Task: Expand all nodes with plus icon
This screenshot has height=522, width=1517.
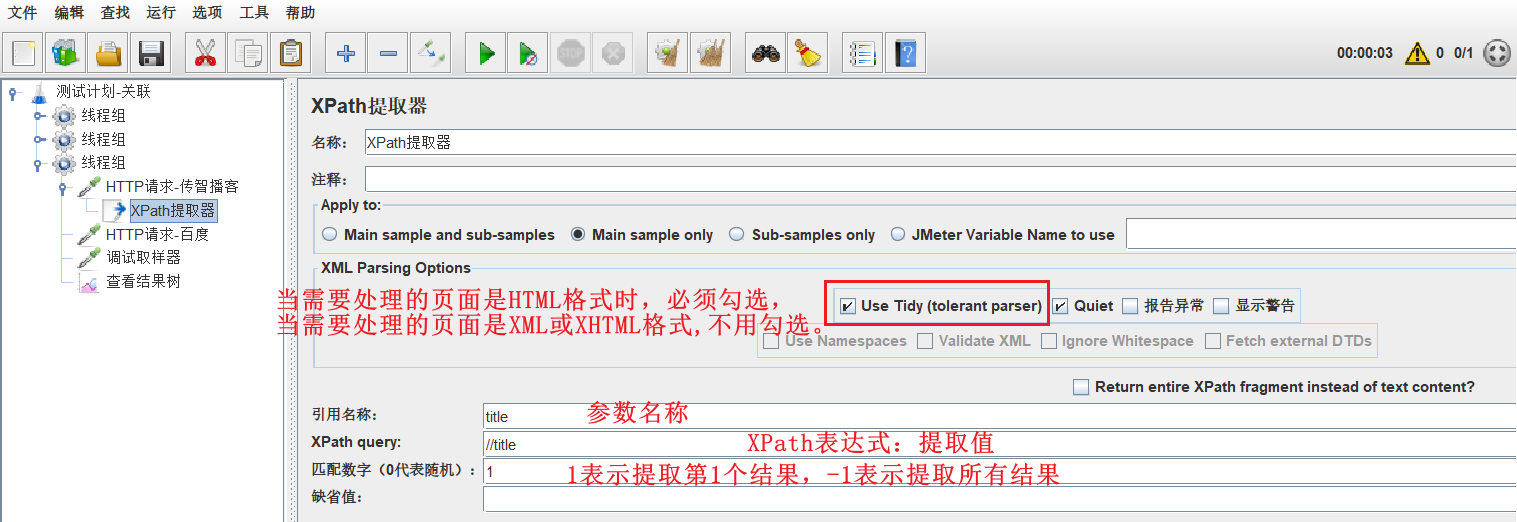Action: 346,53
